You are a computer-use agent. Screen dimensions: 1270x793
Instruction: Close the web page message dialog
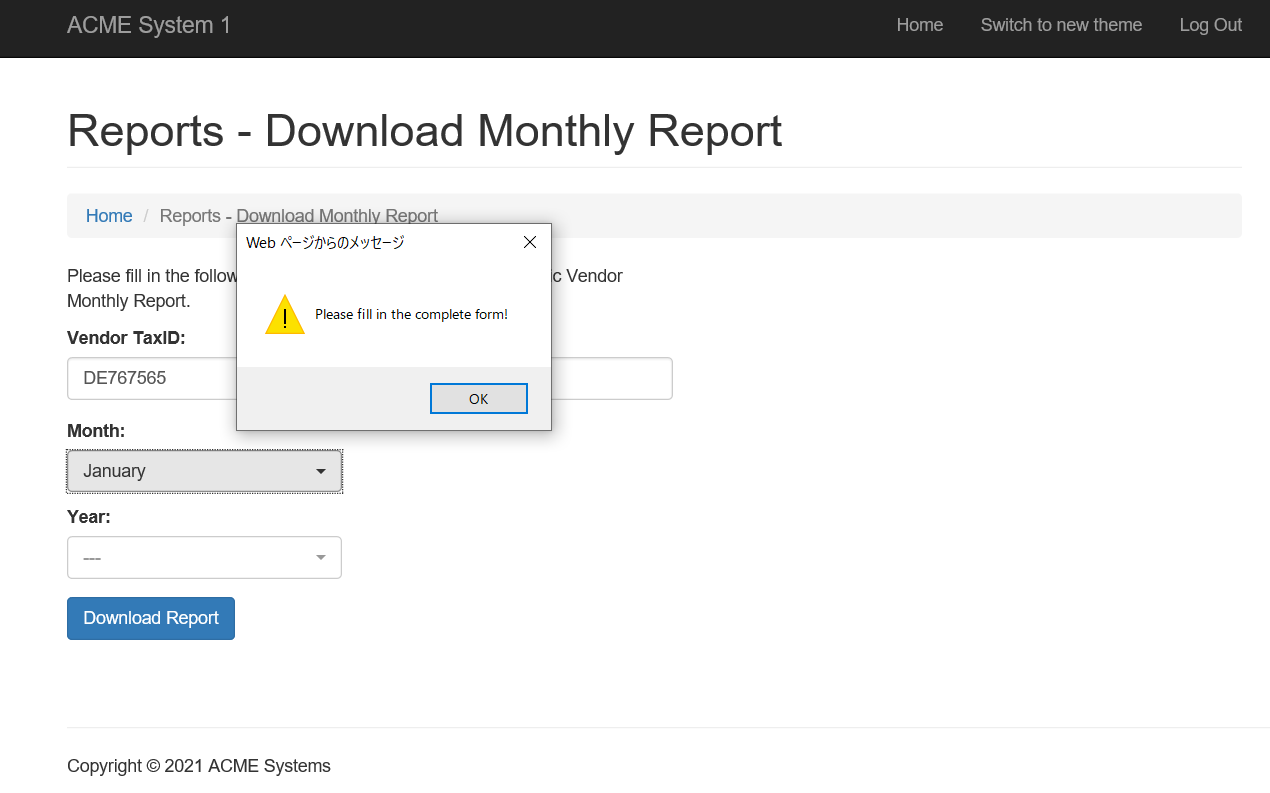click(x=530, y=242)
